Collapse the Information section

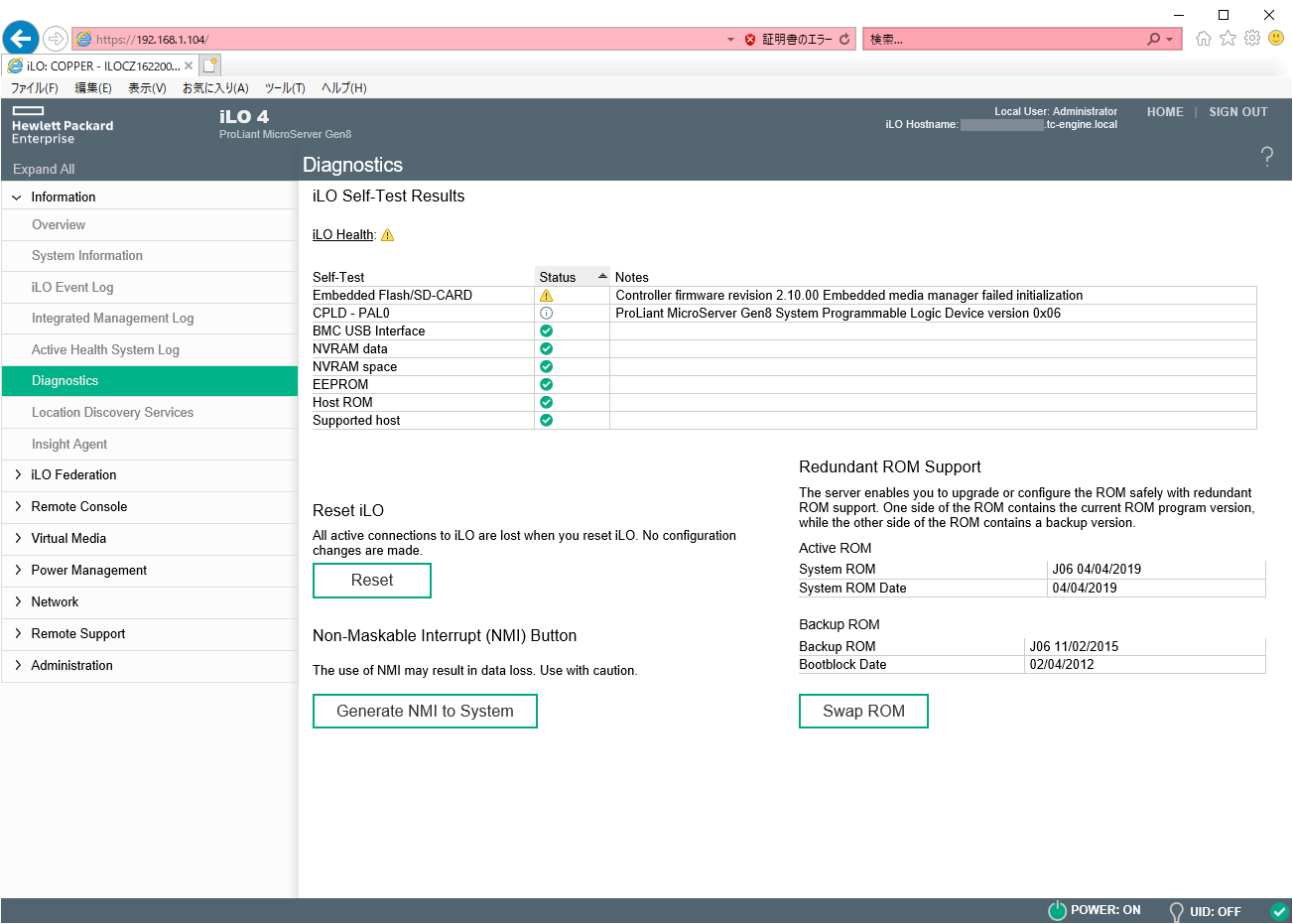pyautogui.click(x=17, y=198)
